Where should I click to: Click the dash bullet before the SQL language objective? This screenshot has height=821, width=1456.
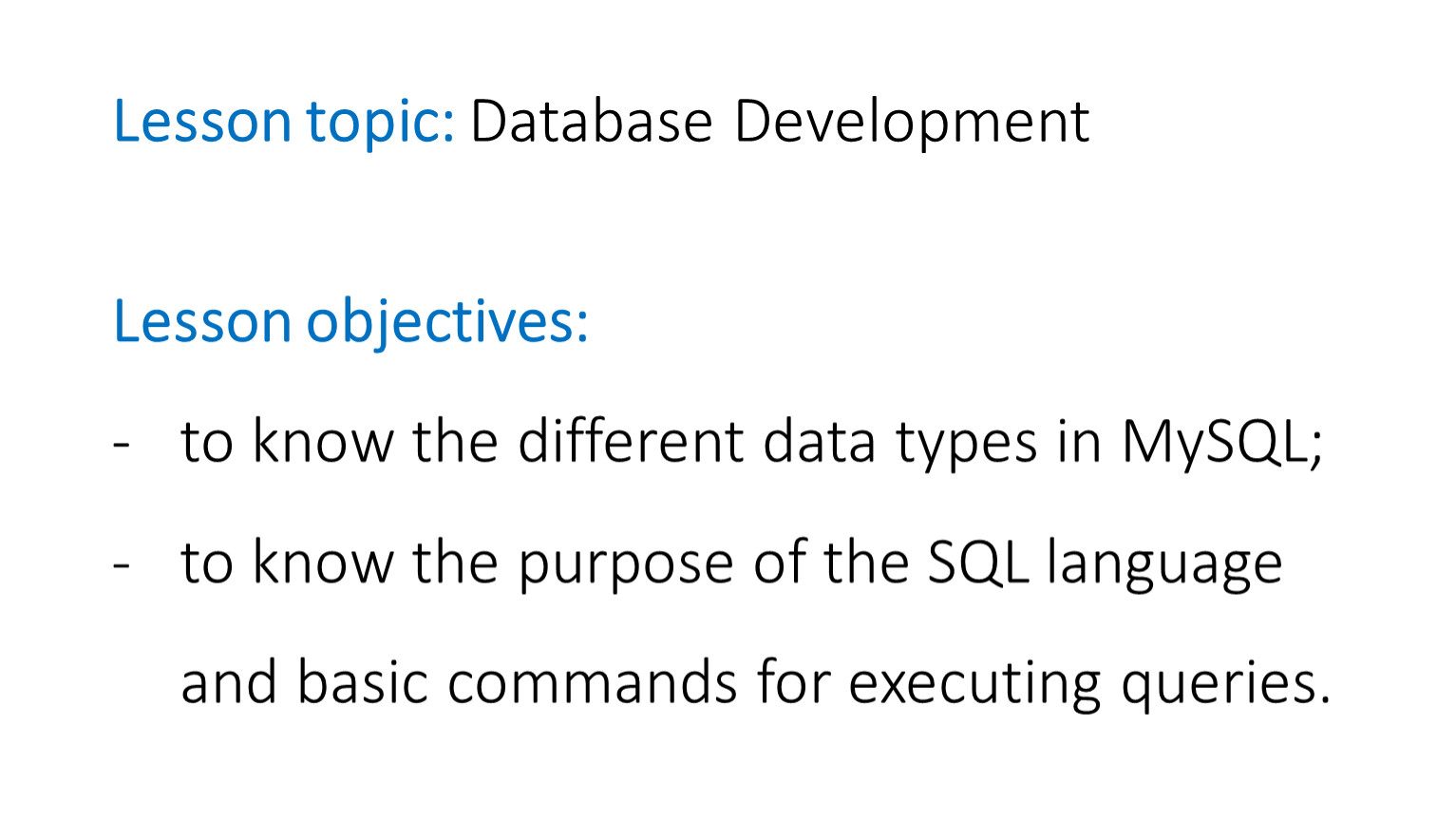[121, 564]
